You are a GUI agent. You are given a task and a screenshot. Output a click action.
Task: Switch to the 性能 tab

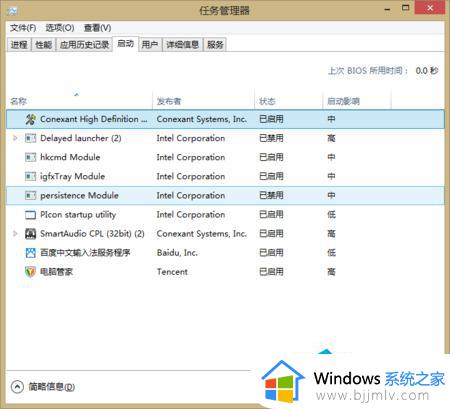(x=44, y=44)
